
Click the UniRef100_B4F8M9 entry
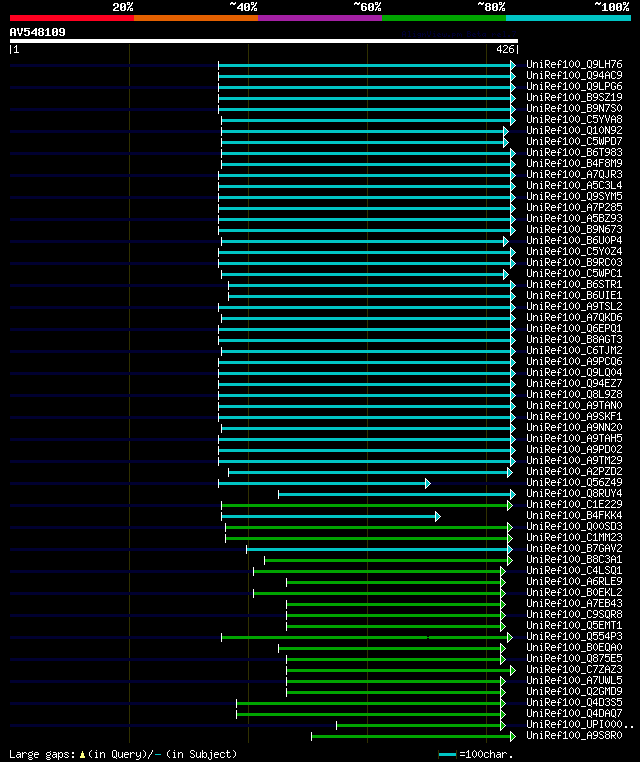tap(574, 163)
